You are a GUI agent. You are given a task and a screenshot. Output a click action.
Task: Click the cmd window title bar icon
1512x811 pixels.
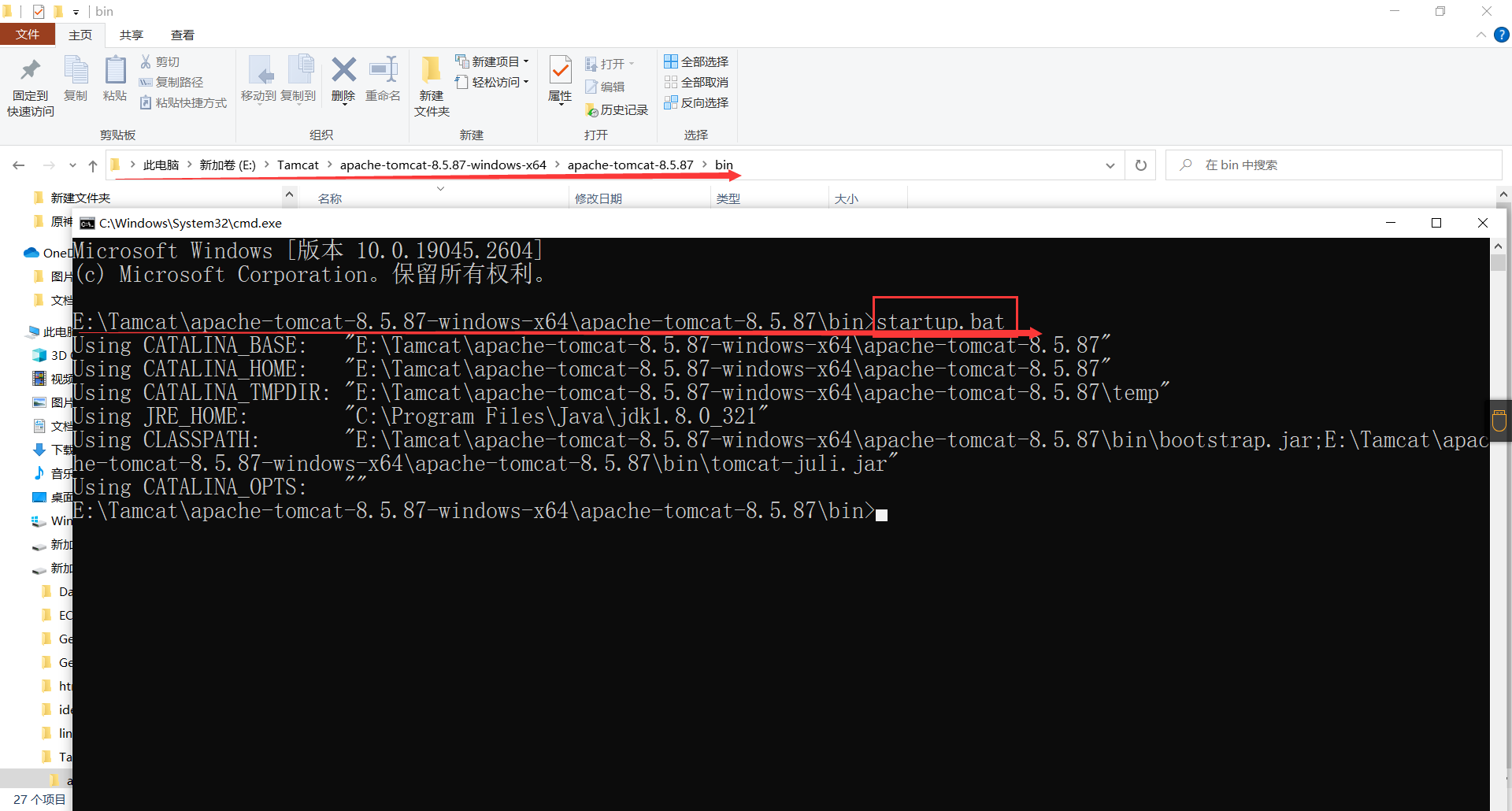(87, 224)
